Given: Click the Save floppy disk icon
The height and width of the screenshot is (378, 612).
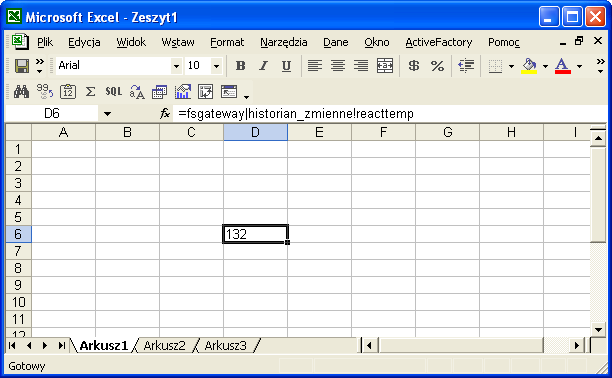Looking at the screenshot, I should click(x=22, y=66).
